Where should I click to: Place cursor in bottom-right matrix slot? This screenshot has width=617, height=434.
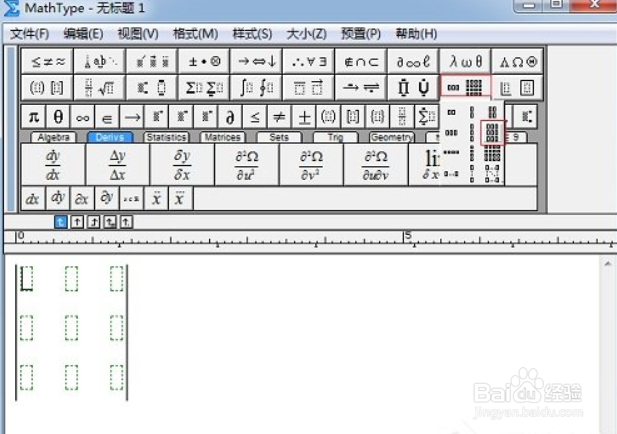tap(116, 377)
